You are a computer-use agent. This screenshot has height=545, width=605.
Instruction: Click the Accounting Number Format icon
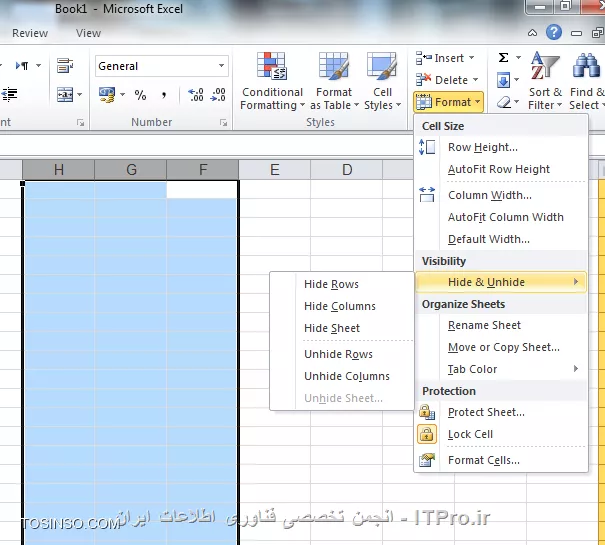tap(107, 95)
